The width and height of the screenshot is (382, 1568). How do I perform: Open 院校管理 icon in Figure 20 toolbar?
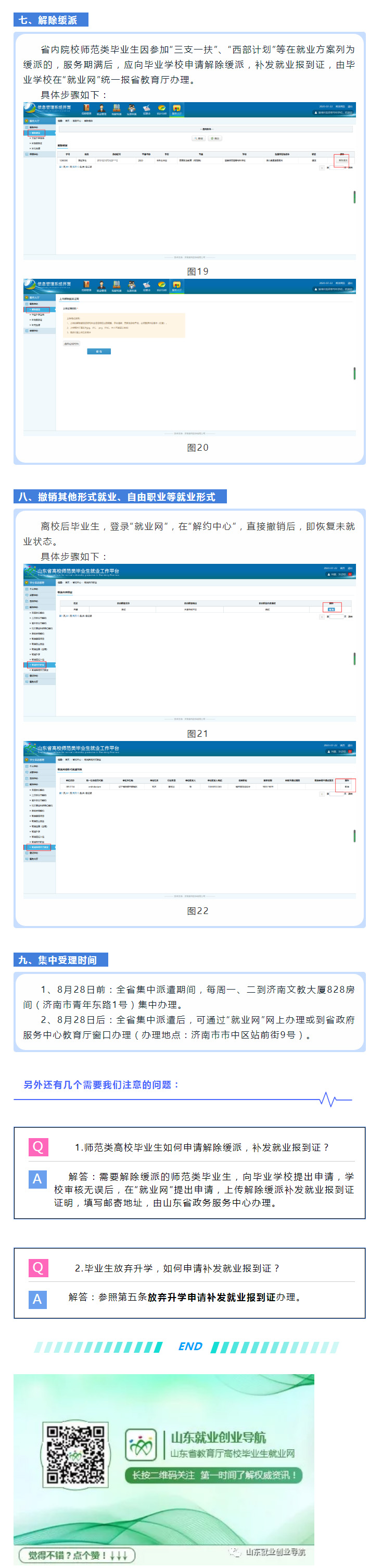[86, 286]
